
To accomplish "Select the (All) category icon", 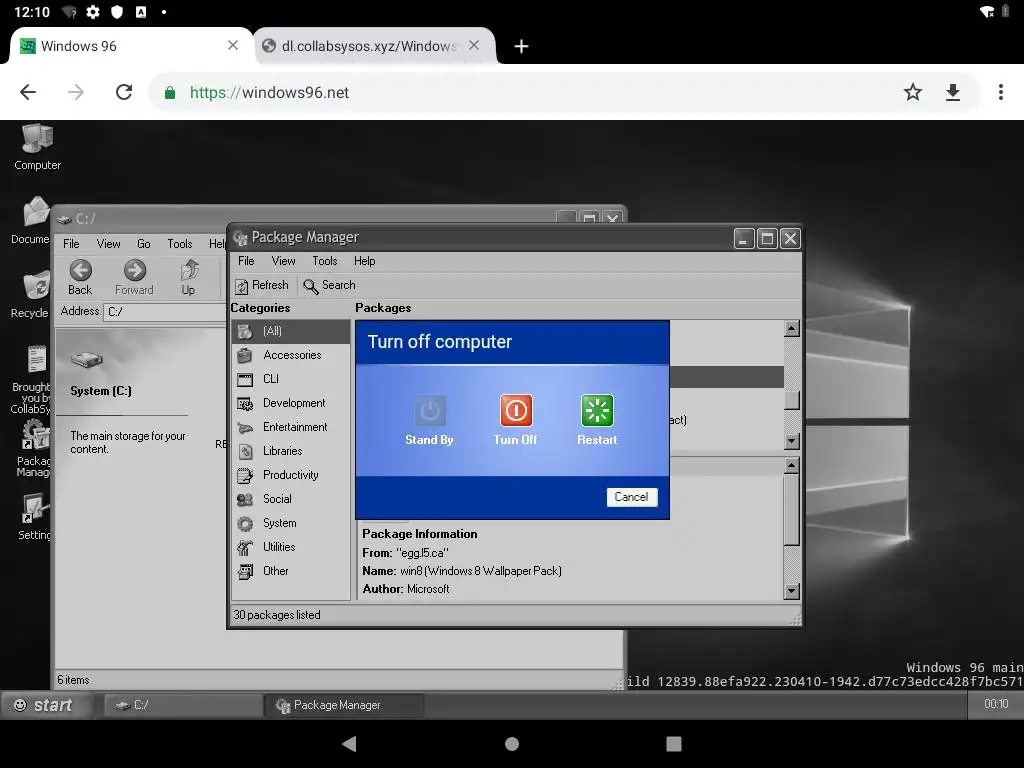I will (245, 331).
